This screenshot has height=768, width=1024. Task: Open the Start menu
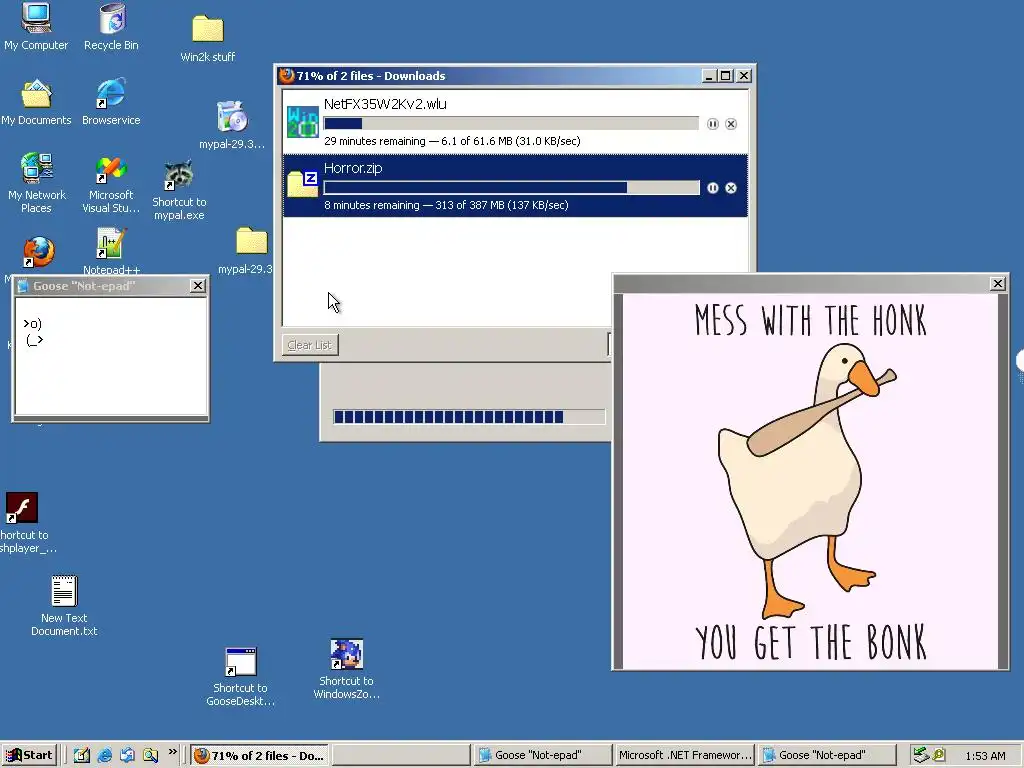click(x=29, y=755)
